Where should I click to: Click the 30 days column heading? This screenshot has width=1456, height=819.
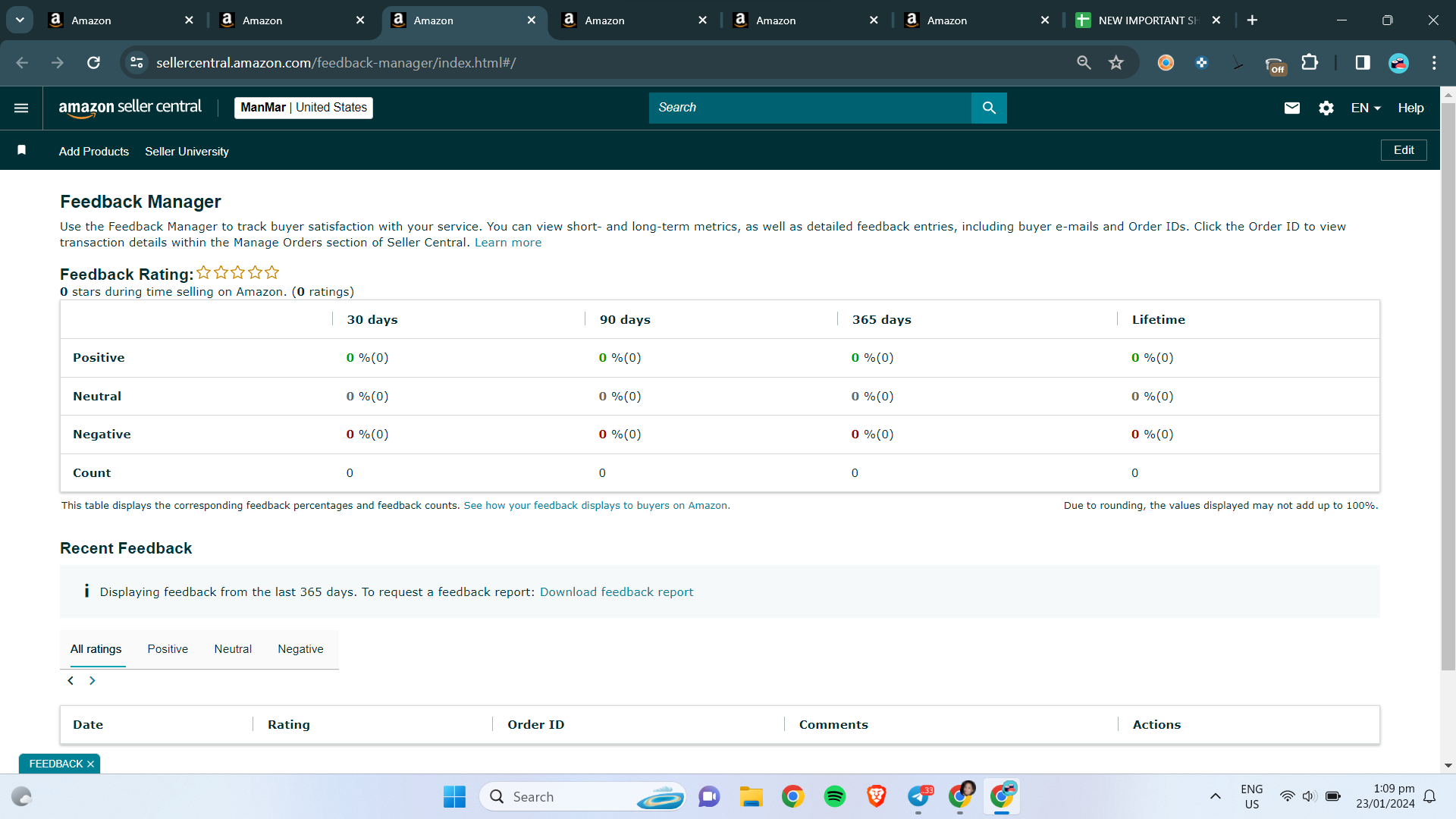coord(372,320)
